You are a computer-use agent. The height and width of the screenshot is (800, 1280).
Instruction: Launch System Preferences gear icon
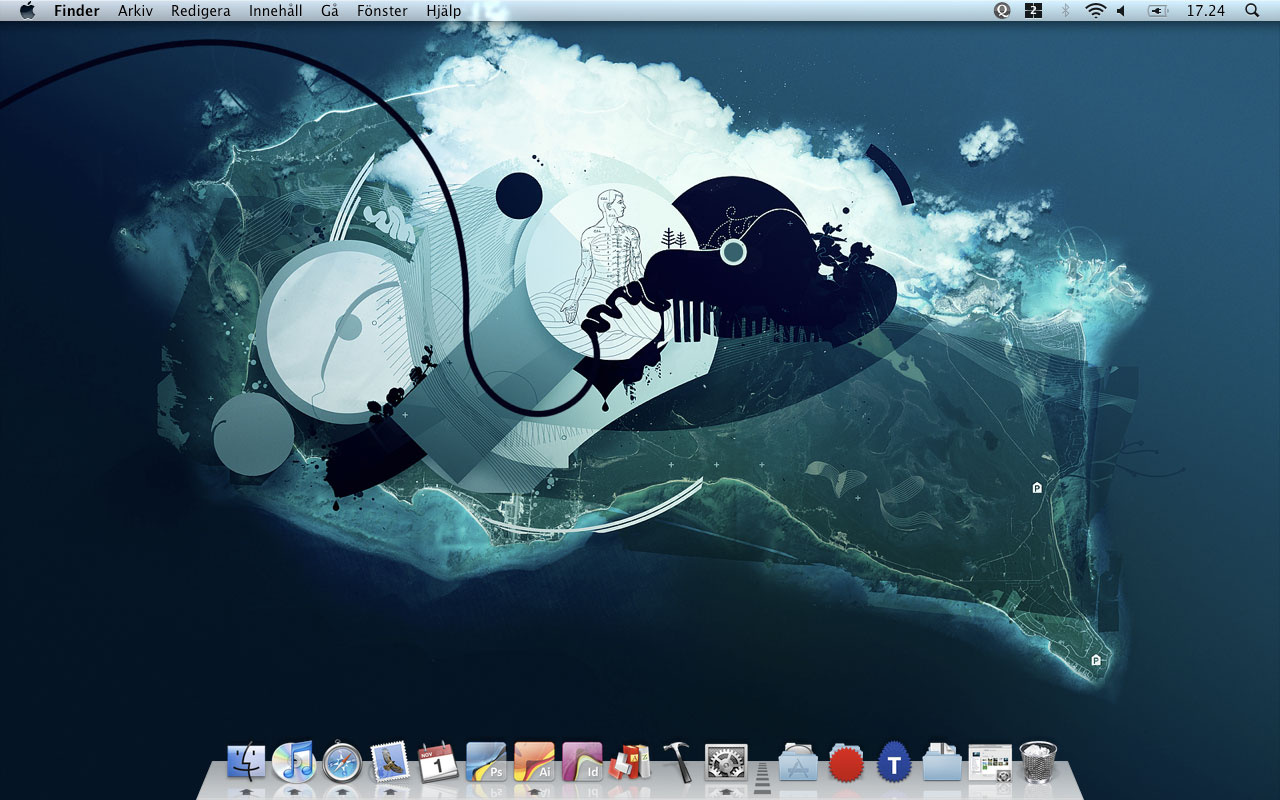[726, 763]
